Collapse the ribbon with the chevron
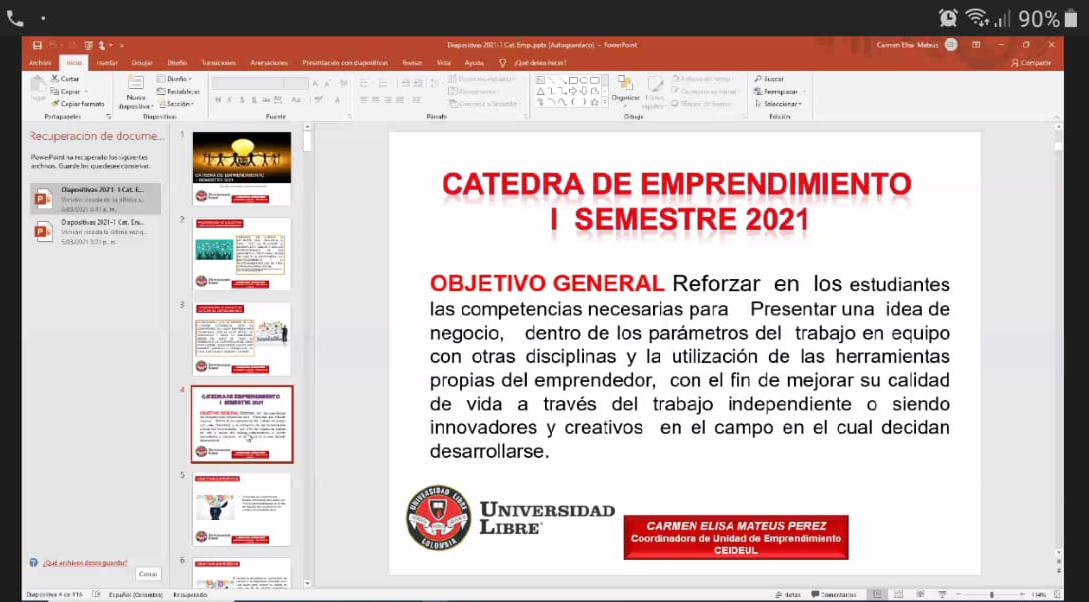This screenshot has height=602, width=1089. click(x=1057, y=117)
